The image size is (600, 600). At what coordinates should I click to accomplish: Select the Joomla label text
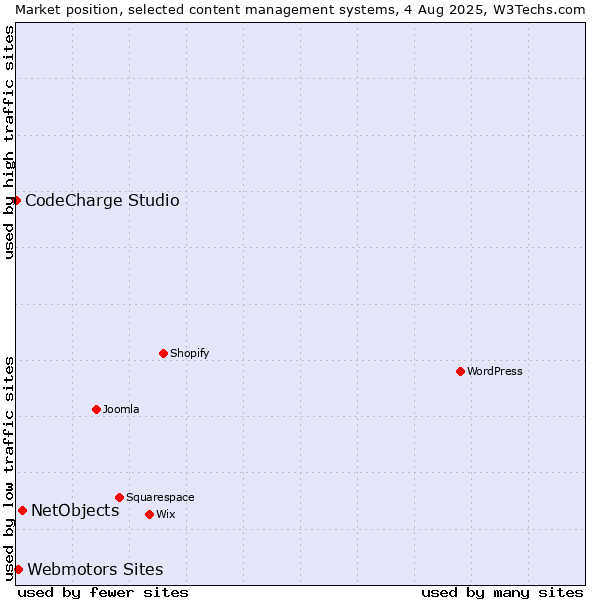121,409
